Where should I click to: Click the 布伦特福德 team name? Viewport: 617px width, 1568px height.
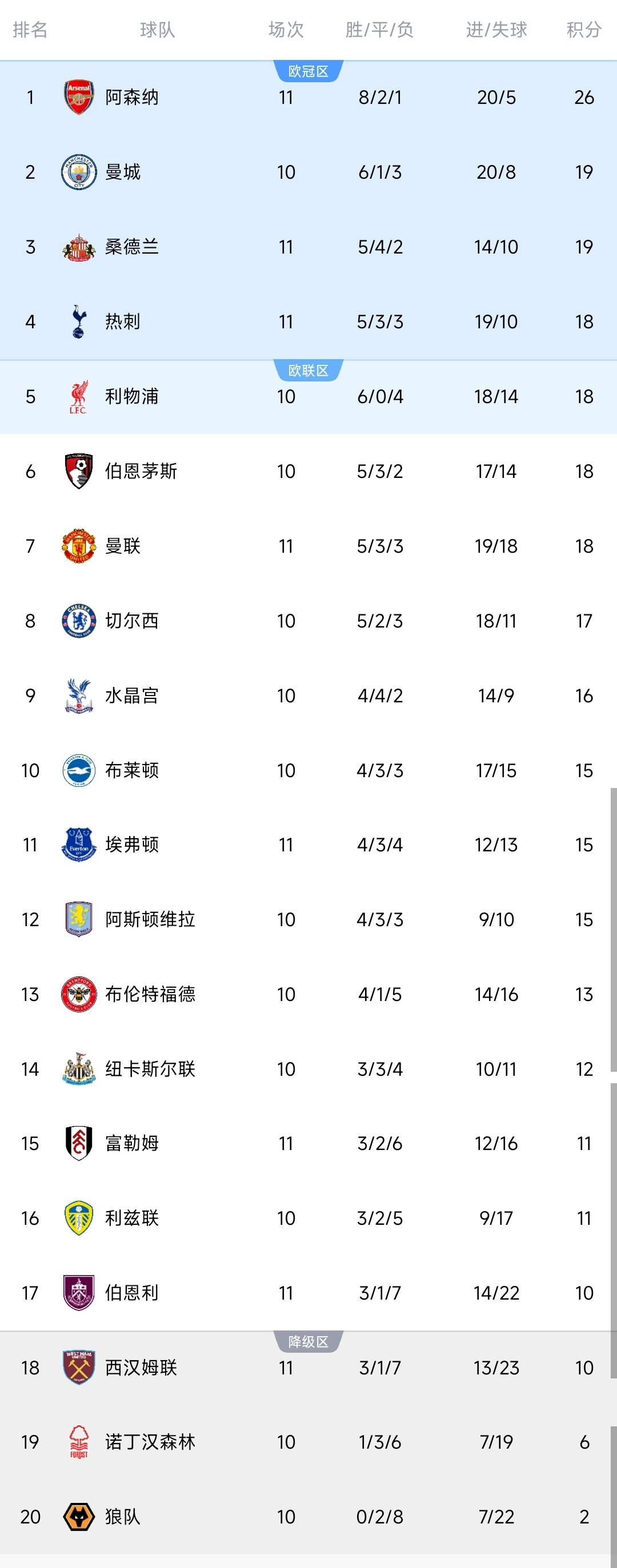pos(150,994)
